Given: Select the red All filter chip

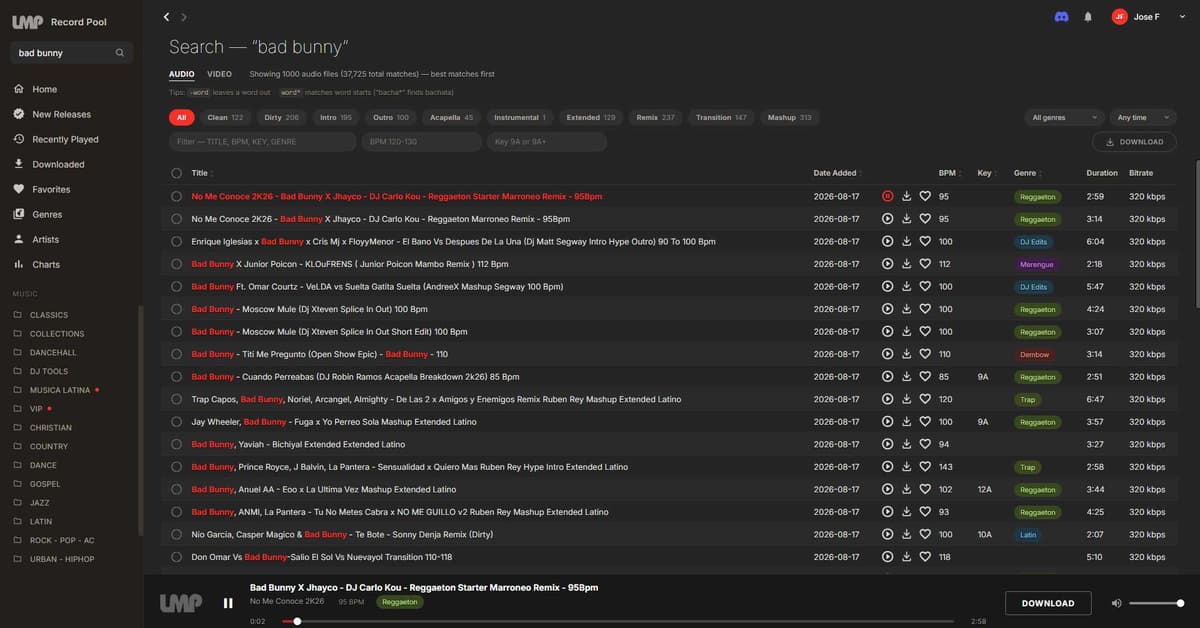Looking at the screenshot, I should 181,117.
